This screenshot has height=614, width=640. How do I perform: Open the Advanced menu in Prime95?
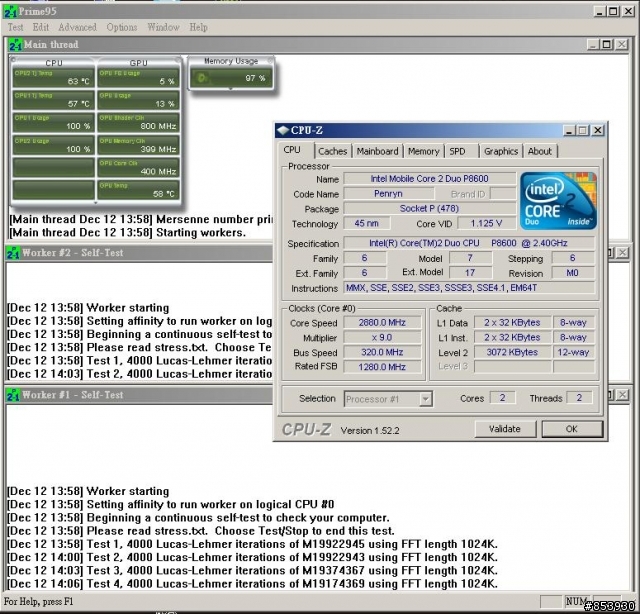(x=77, y=27)
